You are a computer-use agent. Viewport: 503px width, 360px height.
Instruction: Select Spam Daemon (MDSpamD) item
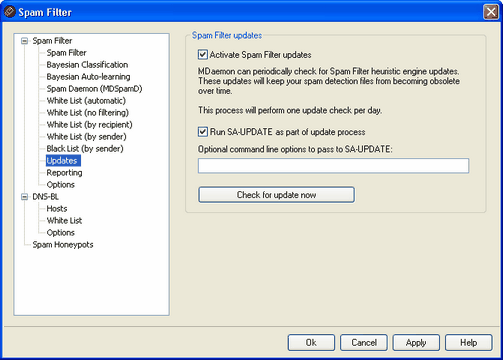pyautogui.click(x=94, y=89)
